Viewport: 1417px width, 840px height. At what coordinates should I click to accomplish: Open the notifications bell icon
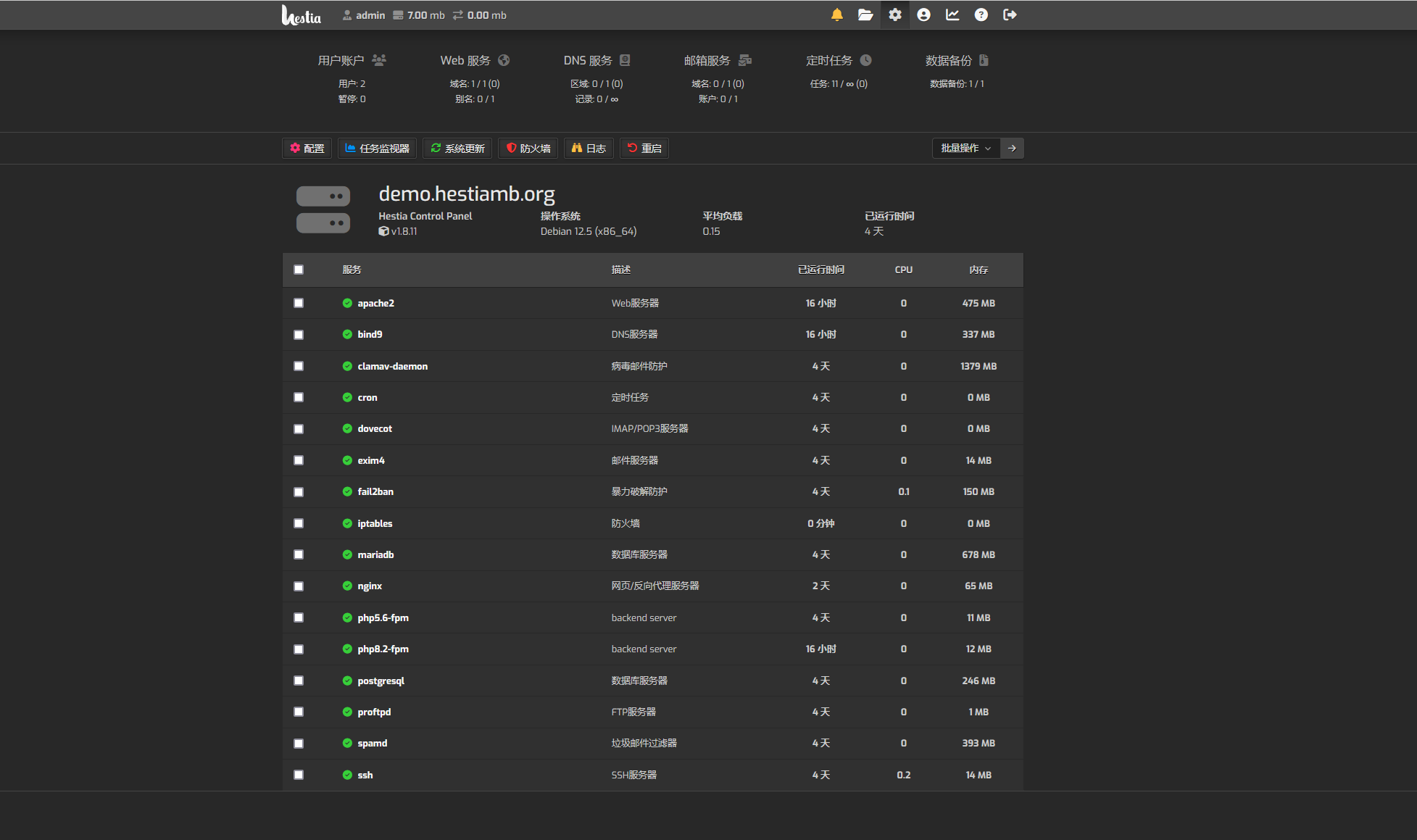point(837,14)
